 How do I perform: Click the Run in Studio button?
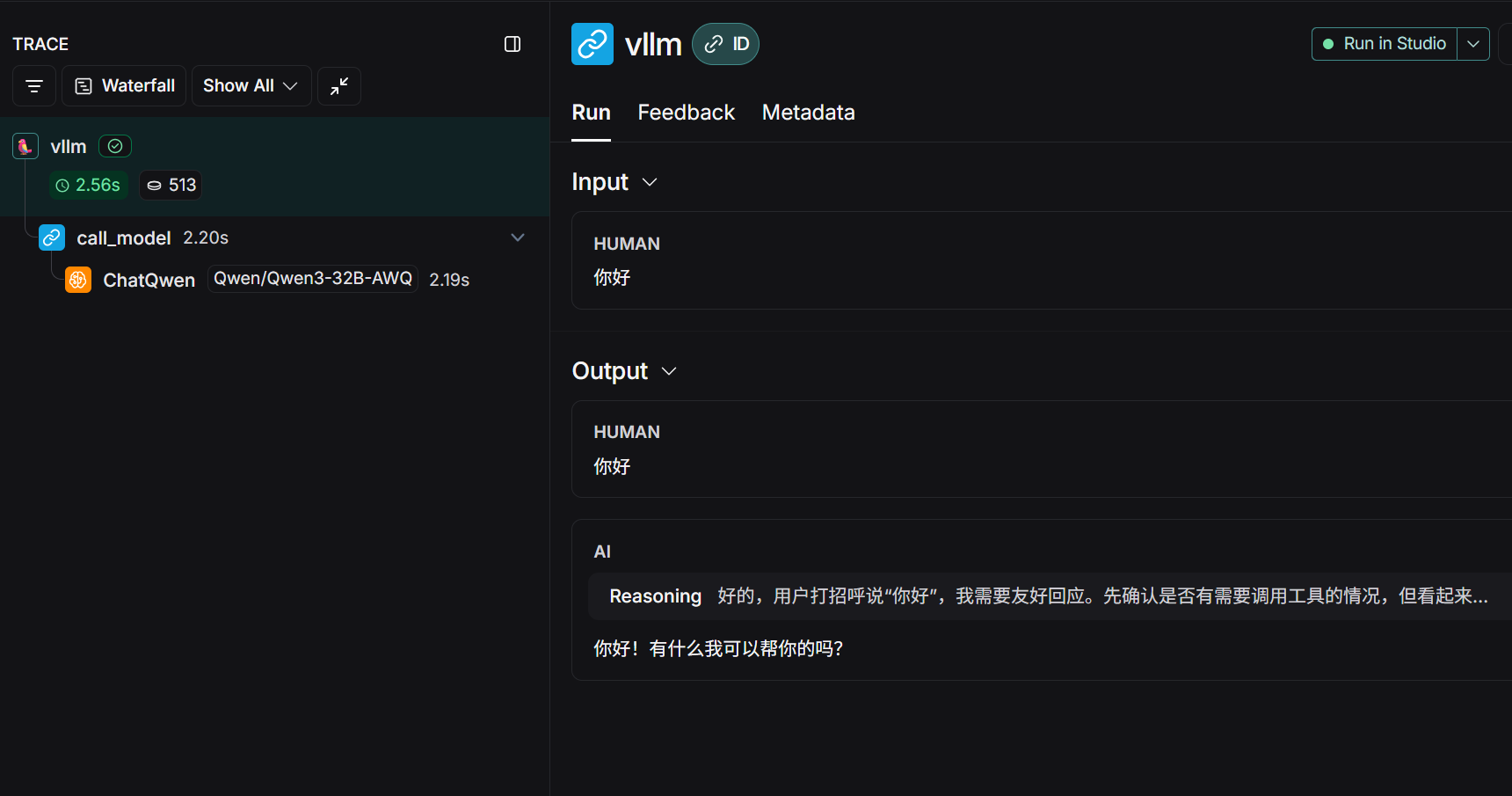tap(1393, 43)
